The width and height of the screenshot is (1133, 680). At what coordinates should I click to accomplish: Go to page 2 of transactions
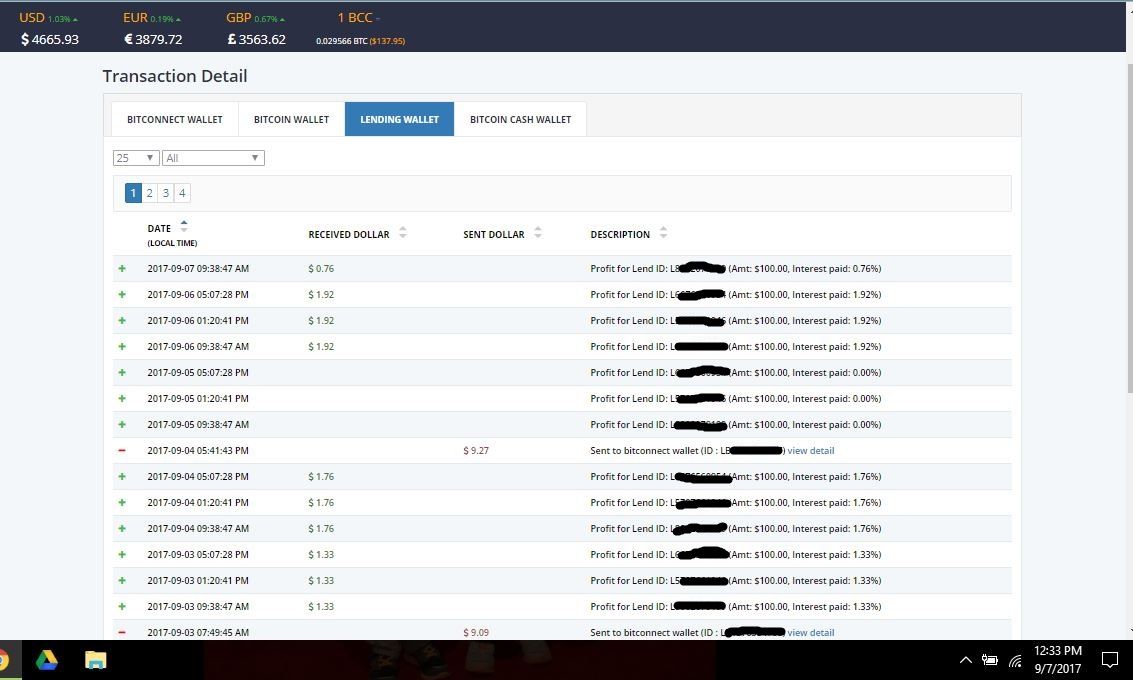point(150,193)
